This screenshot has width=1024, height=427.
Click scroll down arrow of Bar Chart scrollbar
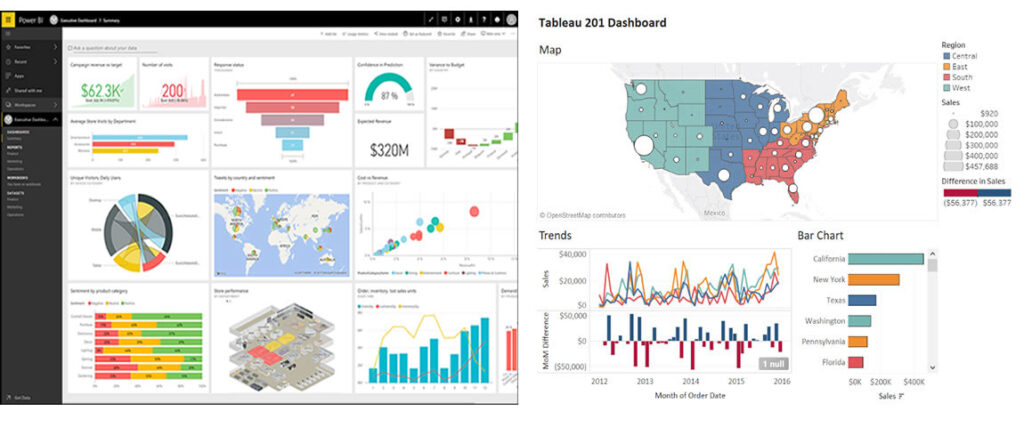[933, 368]
